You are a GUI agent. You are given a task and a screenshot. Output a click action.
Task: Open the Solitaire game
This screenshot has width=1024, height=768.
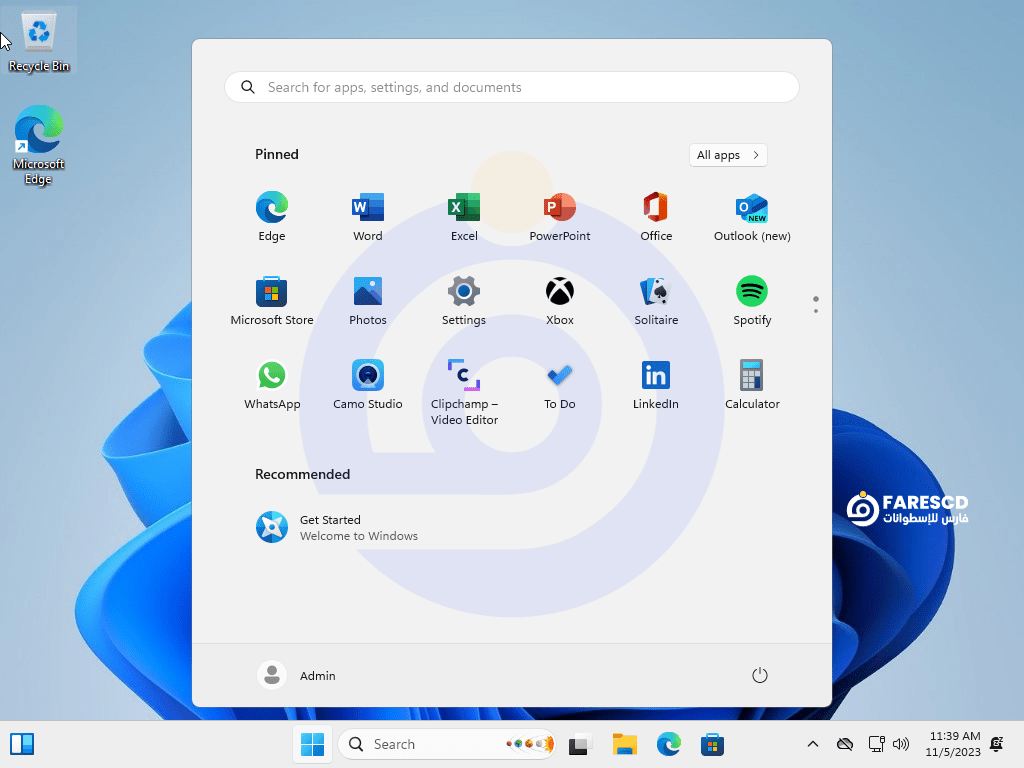pyautogui.click(x=656, y=300)
